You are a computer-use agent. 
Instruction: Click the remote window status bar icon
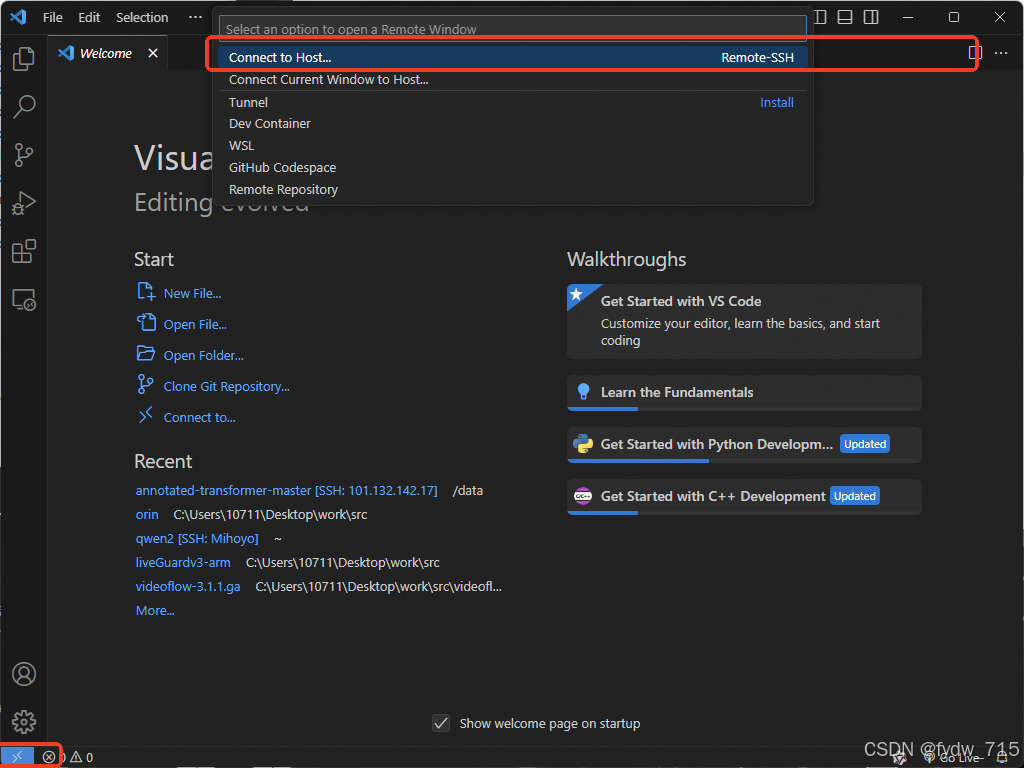[x=17, y=757]
